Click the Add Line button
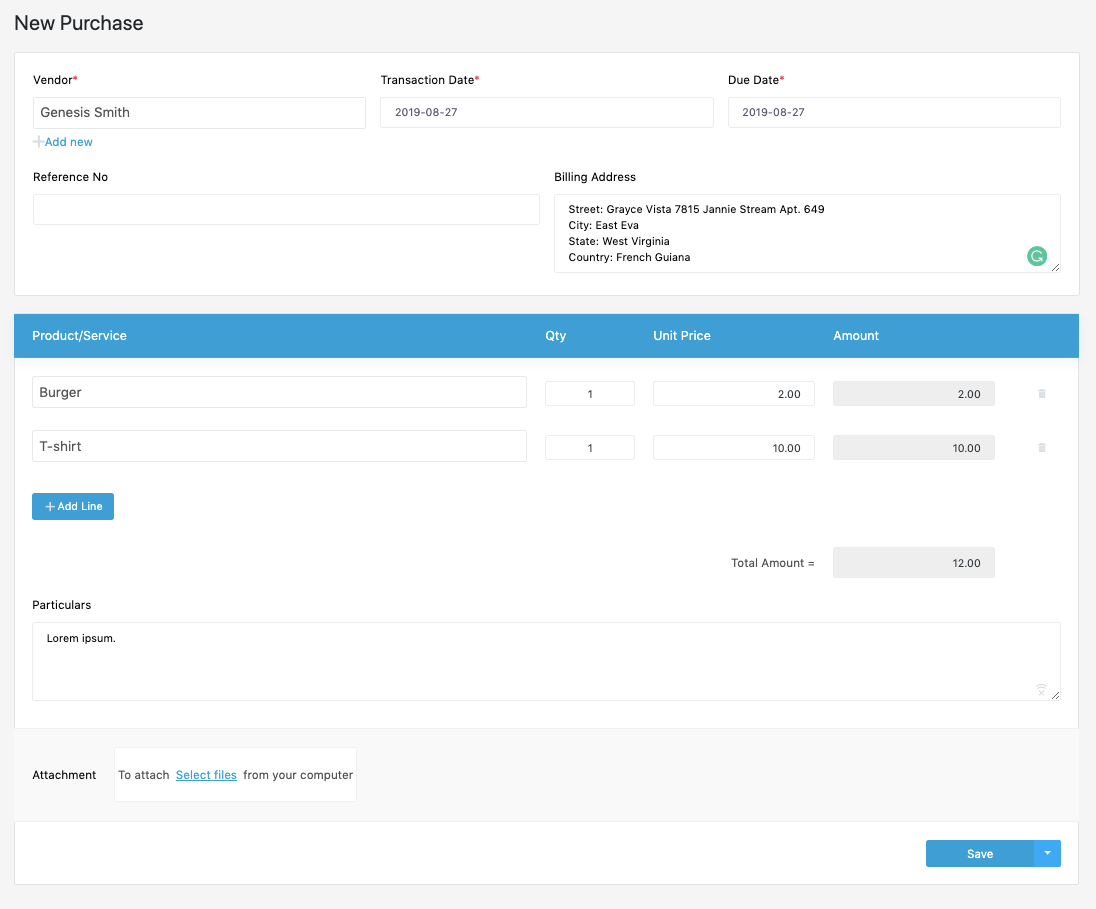This screenshot has width=1096, height=909. pyautogui.click(x=73, y=506)
